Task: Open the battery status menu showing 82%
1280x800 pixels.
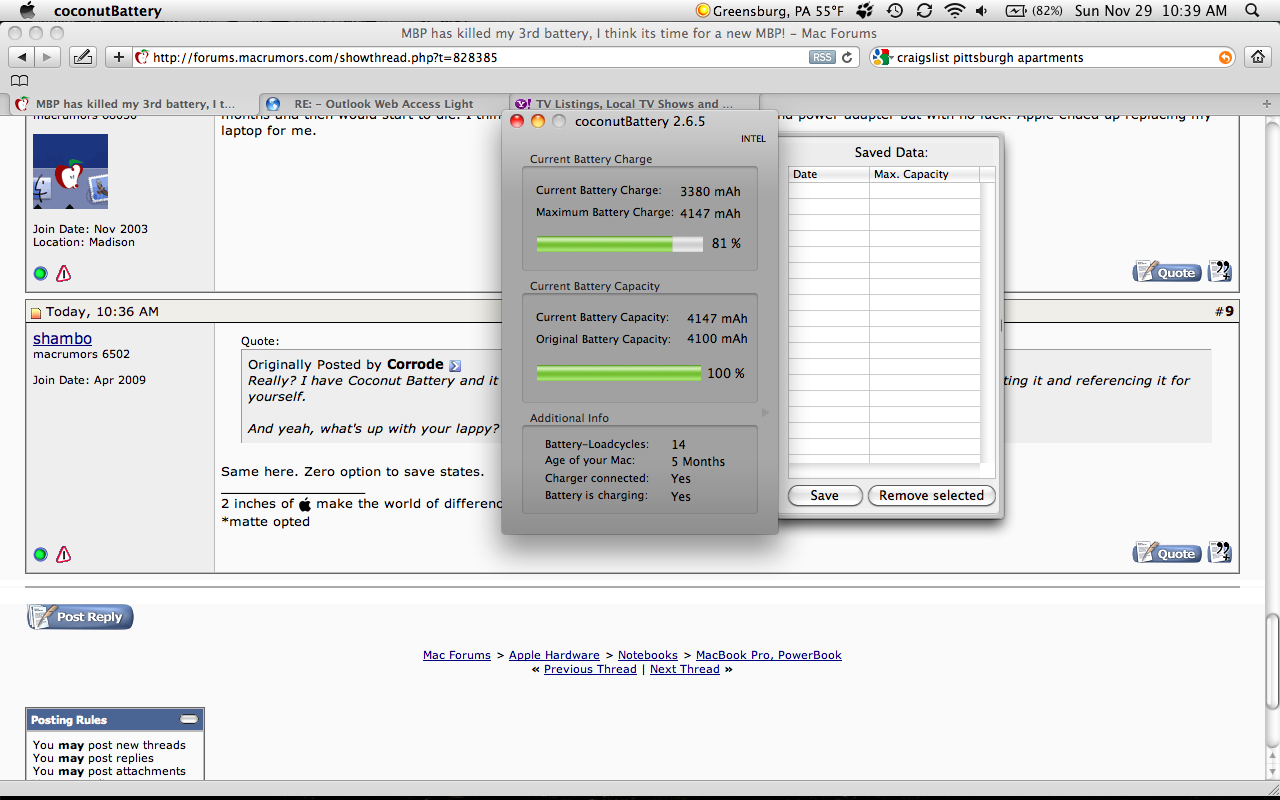Action: [x=1034, y=11]
